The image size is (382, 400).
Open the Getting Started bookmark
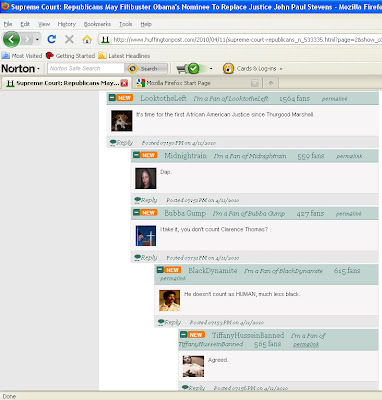click(x=70, y=56)
